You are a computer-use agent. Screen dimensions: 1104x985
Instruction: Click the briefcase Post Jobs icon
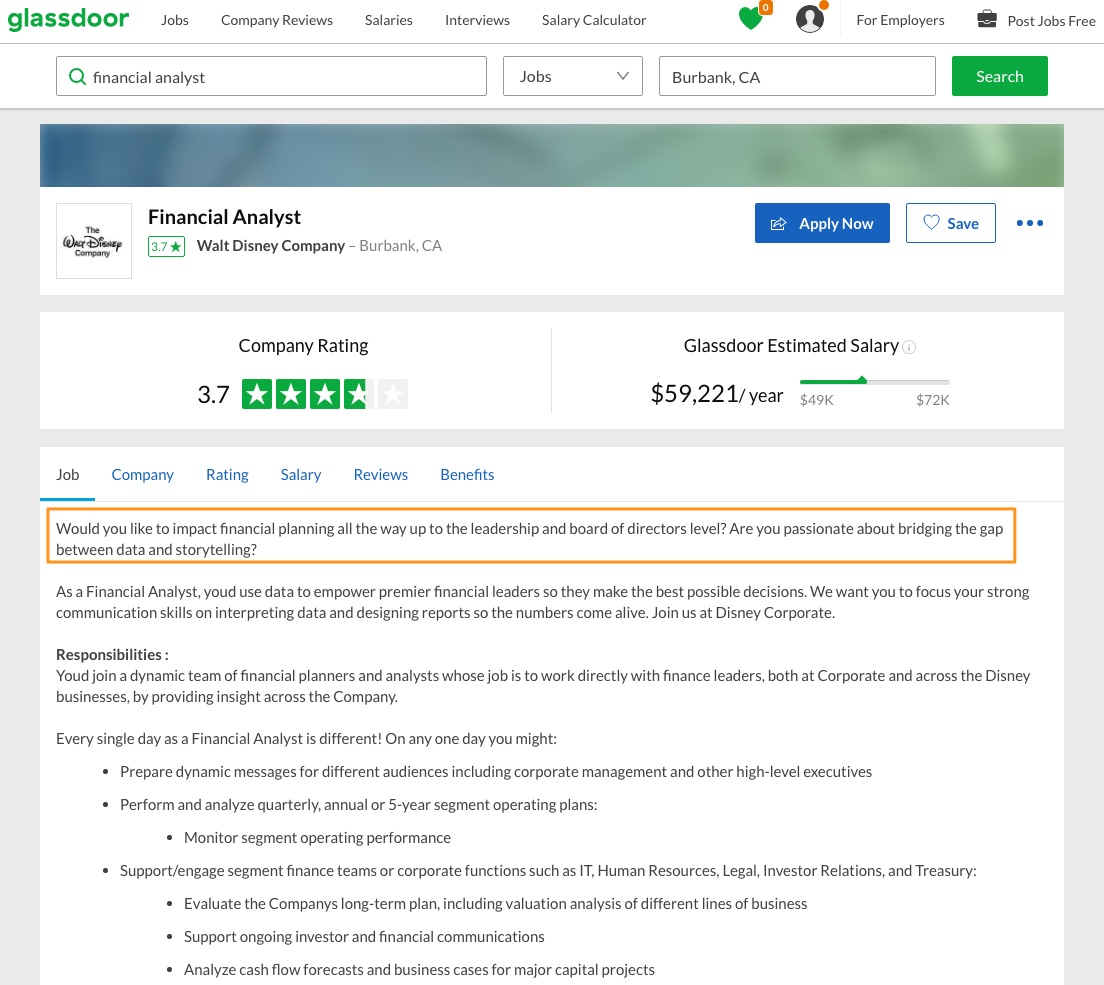pyautogui.click(x=987, y=19)
